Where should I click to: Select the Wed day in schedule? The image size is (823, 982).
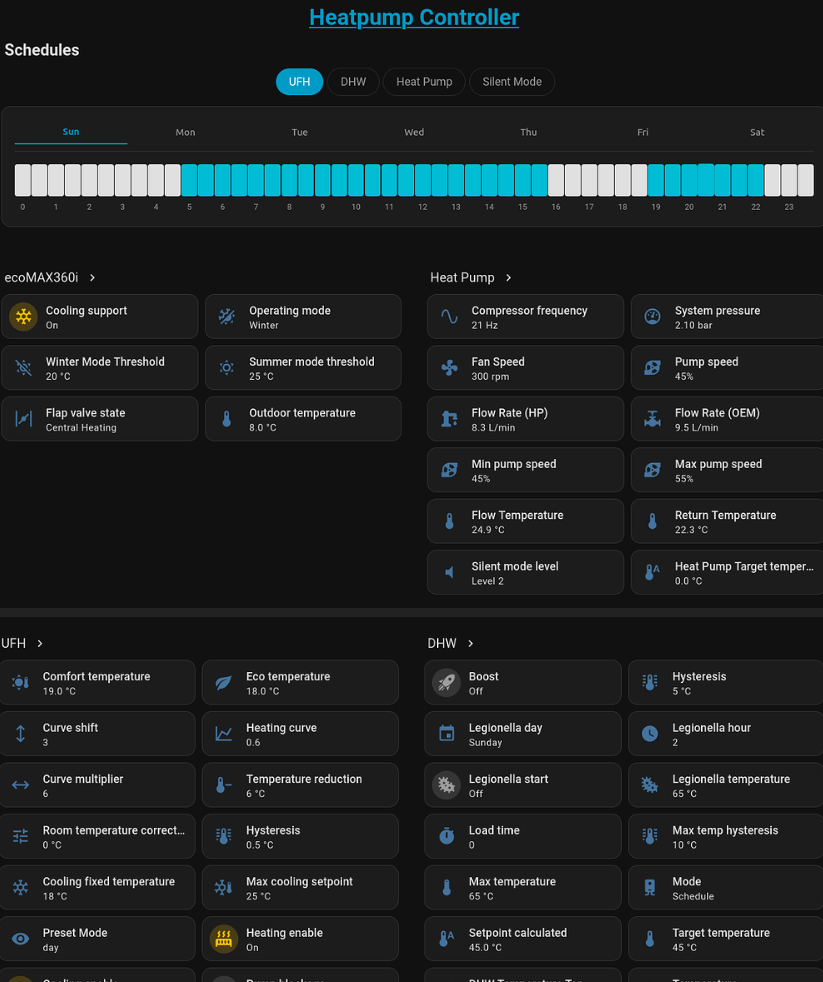coord(414,132)
